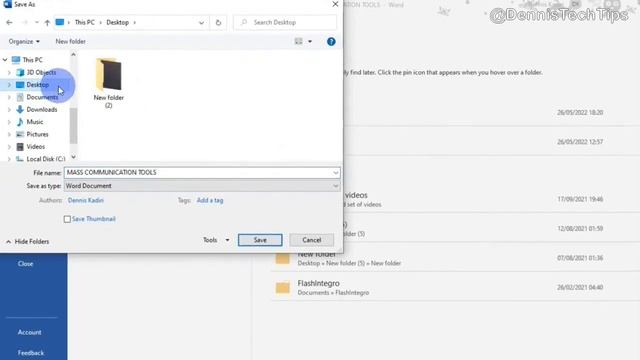640x360 pixels.
Task: Refresh the Desktop folder listing
Action: [x=218, y=22]
